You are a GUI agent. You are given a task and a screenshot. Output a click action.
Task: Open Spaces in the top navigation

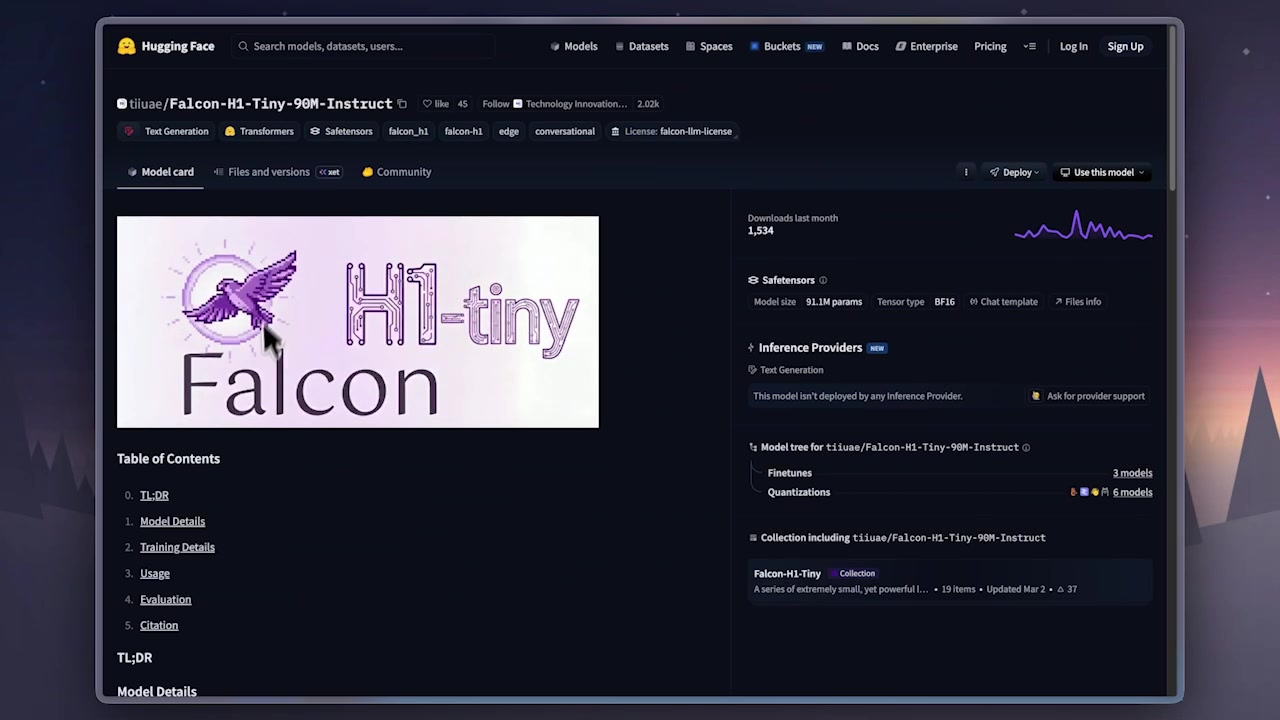point(709,46)
